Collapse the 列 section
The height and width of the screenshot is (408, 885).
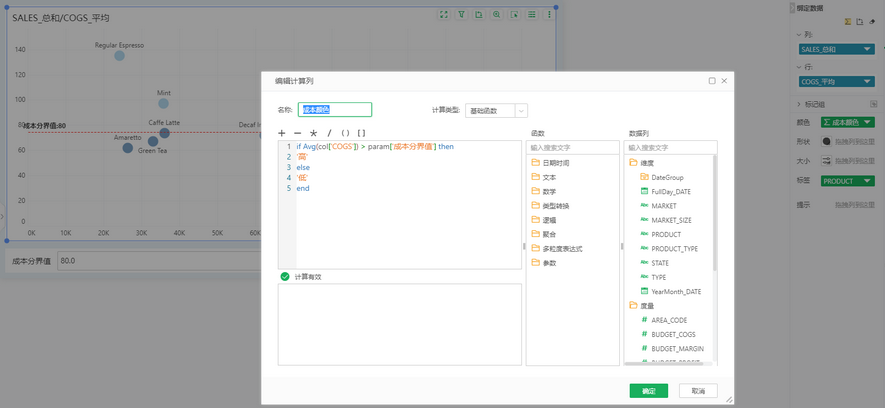[x=799, y=34]
